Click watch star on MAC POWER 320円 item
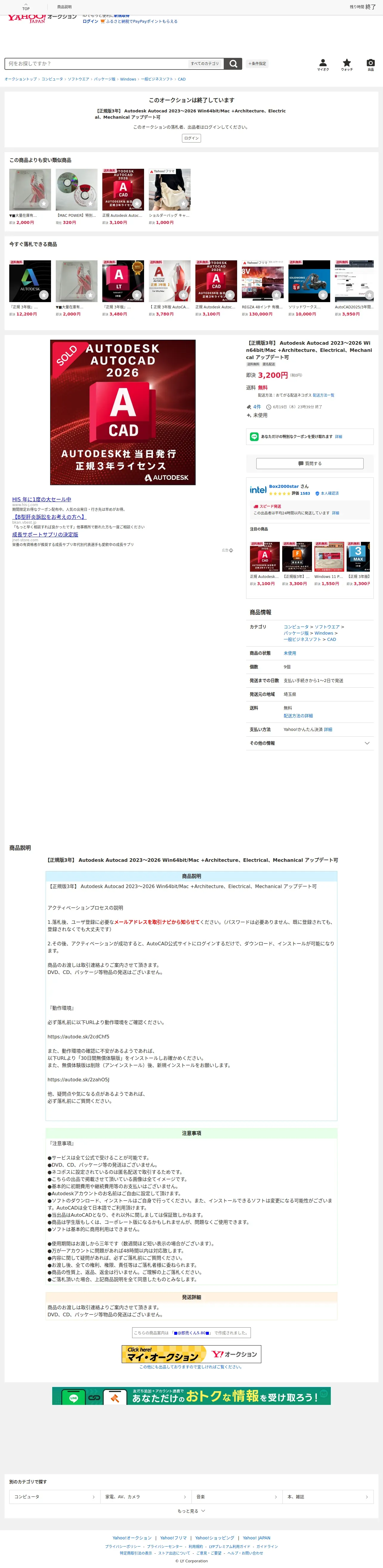Viewport: 383px width, 1568px height. (x=90, y=203)
